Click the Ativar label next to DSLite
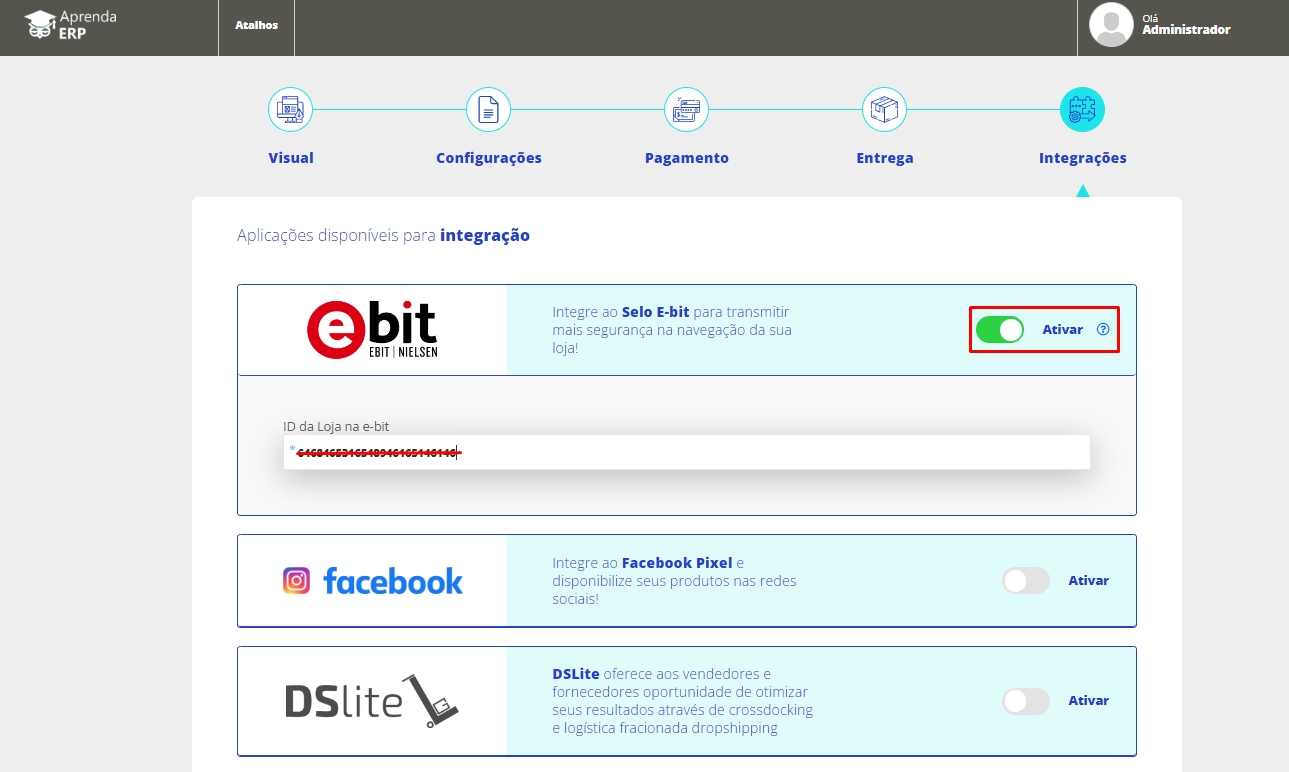1289x772 pixels. click(1088, 701)
